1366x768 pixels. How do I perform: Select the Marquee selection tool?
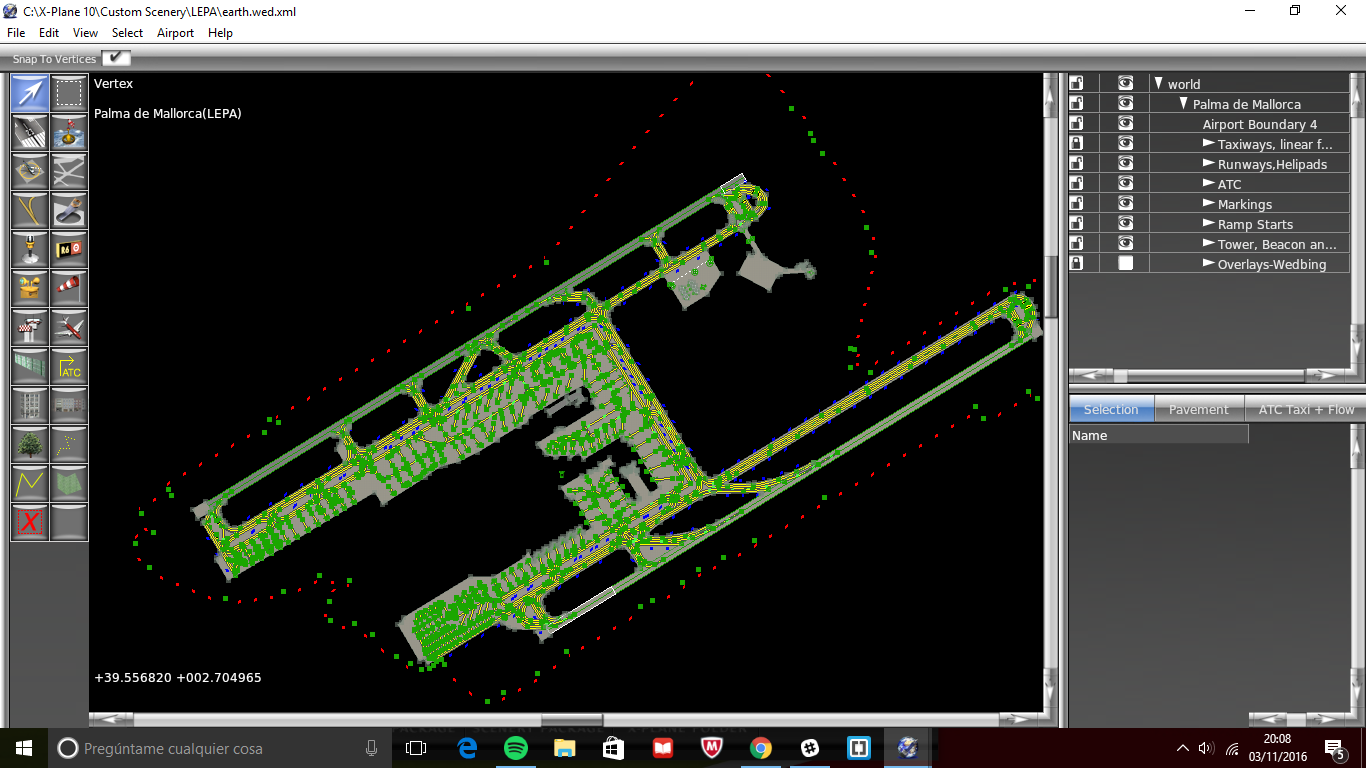pyautogui.click(x=69, y=94)
